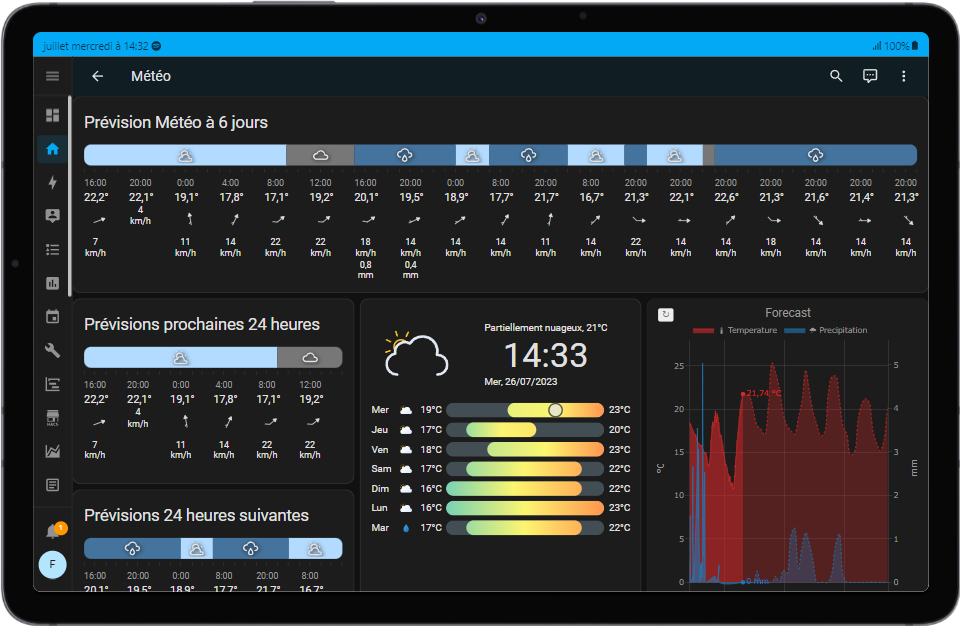The image size is (960, 626).
Task: Click 0,8 mm precipitation value in 6-day forecast
Action: point(366,270)
